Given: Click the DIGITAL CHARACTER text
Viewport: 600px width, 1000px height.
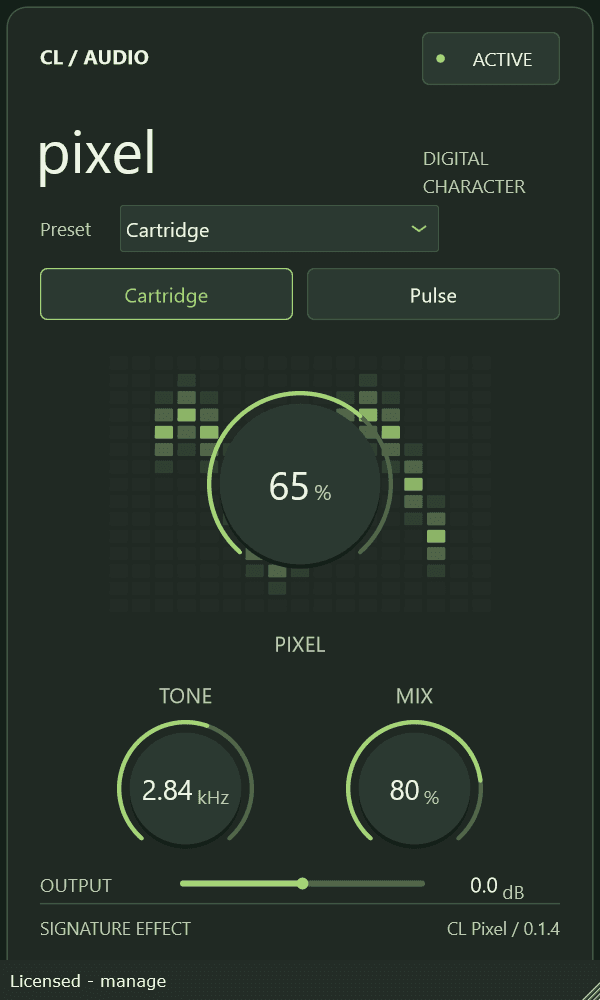Looking at the screenshot, I should (474, 173).
